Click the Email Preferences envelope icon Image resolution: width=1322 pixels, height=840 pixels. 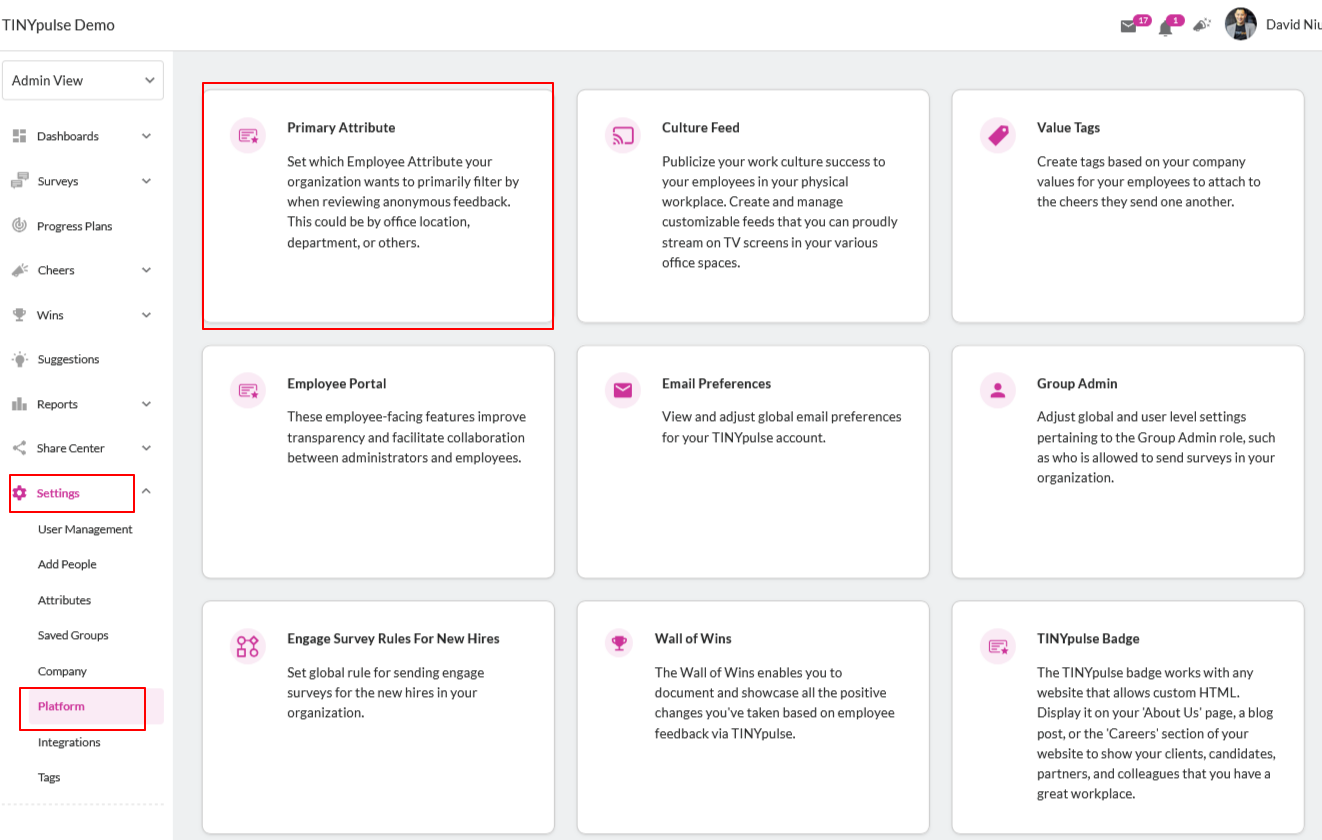click(622, 391)
